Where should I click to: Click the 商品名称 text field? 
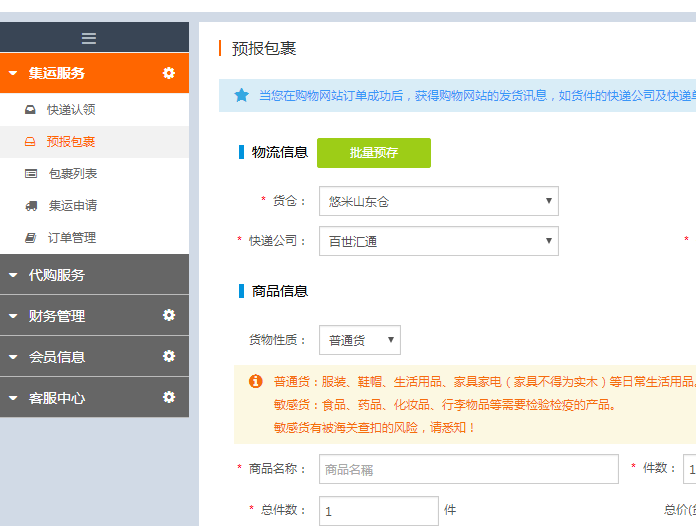coord(468,469)
